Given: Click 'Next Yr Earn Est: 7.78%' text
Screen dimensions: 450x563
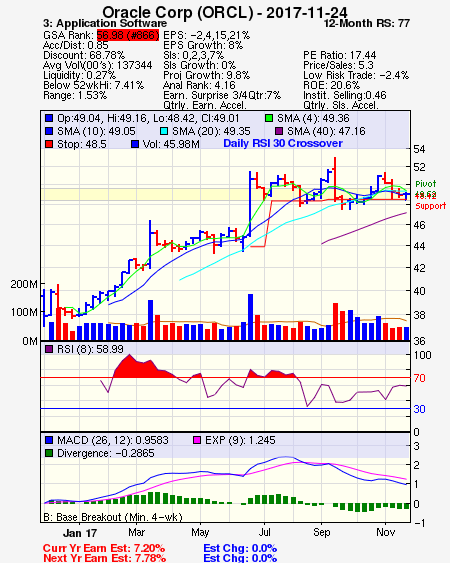Looking at the screenshot, I should pos(105,558).
